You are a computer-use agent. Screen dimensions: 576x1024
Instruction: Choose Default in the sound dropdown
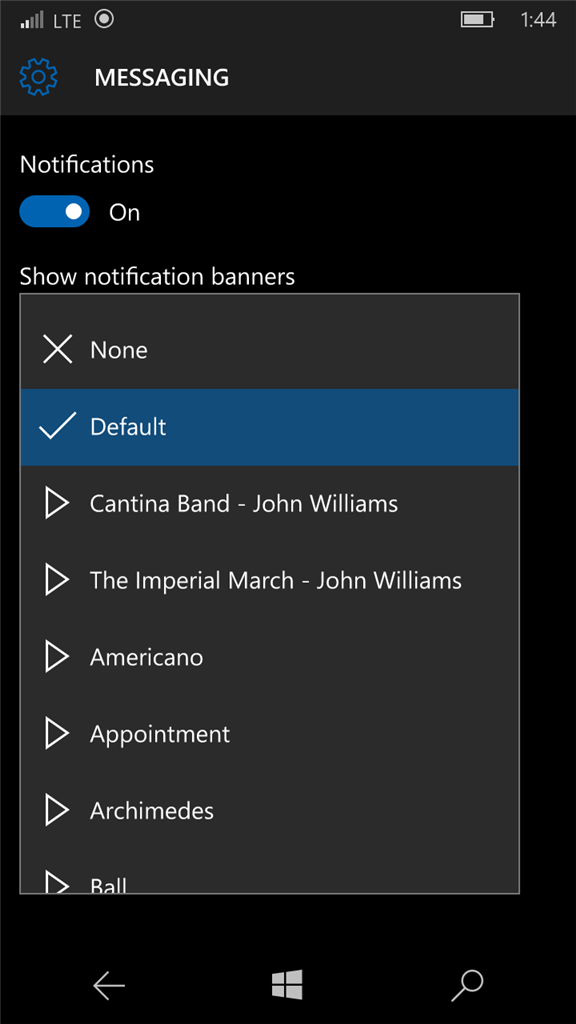click(x=270, y=427)
